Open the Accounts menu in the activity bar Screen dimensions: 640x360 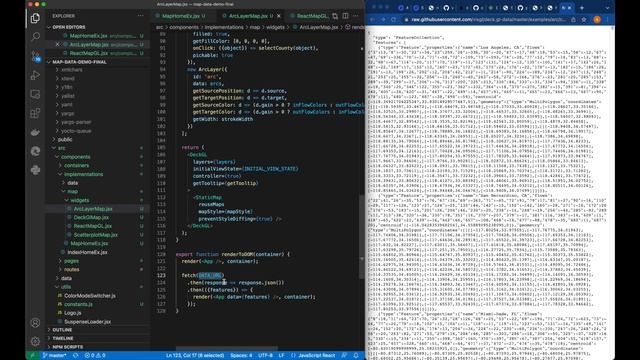(x=36, y=322)
